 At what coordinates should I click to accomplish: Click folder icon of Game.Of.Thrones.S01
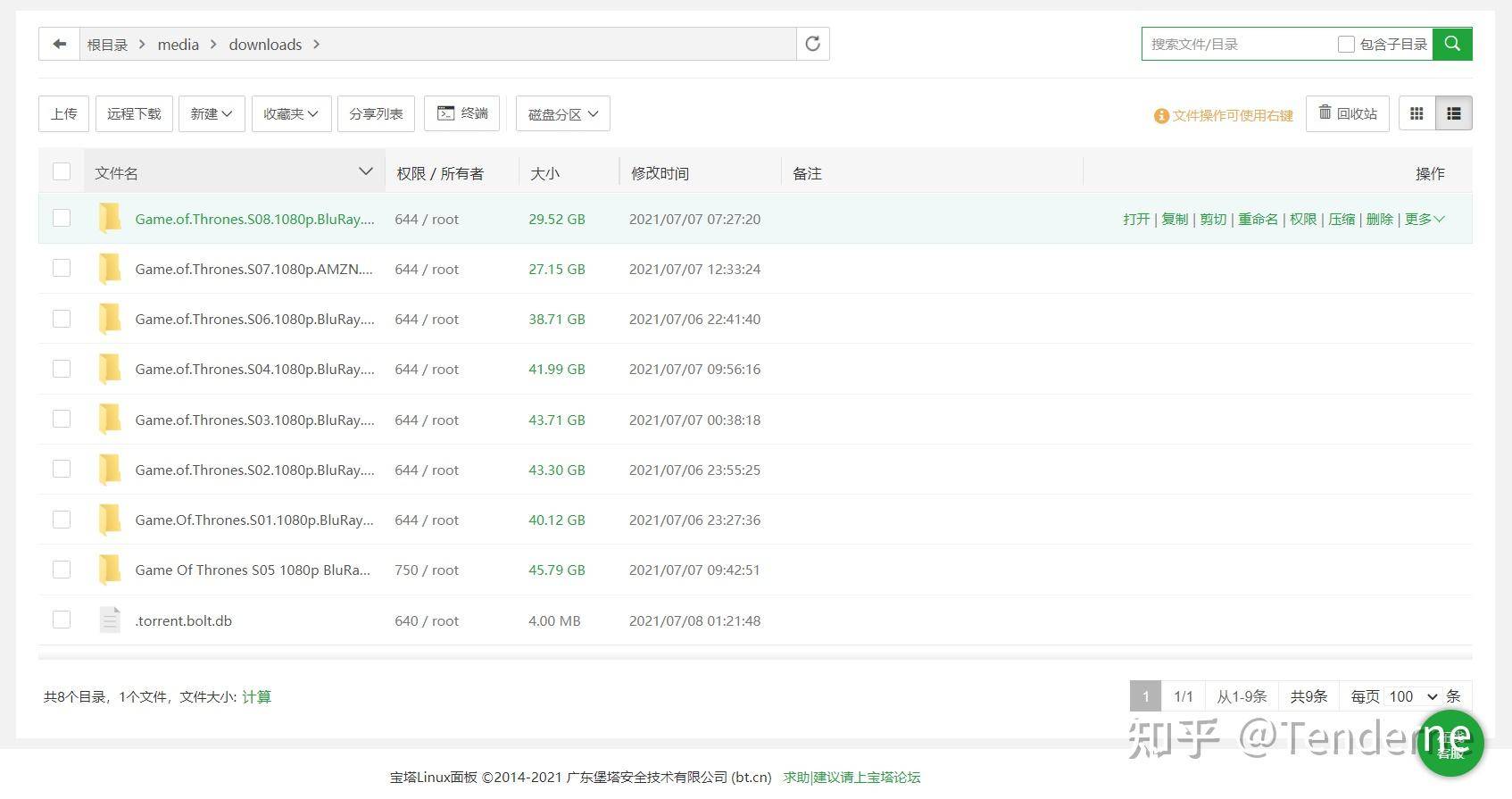[110, 519]
